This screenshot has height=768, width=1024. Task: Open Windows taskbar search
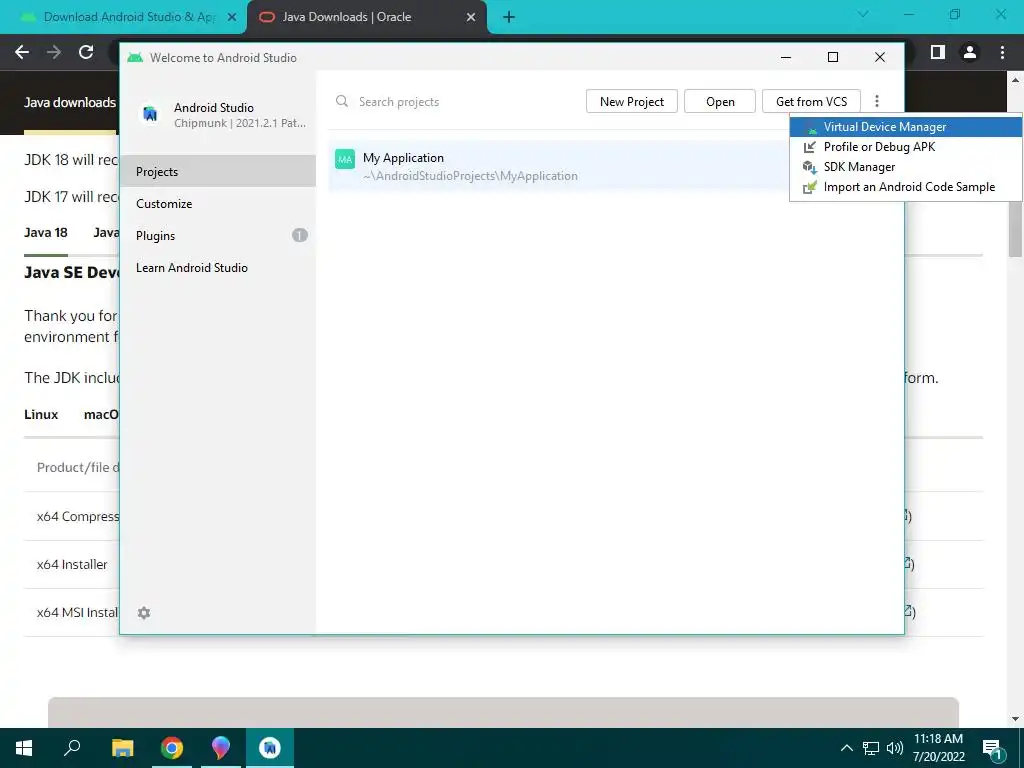pyautogui.click(x=72, y=748)
